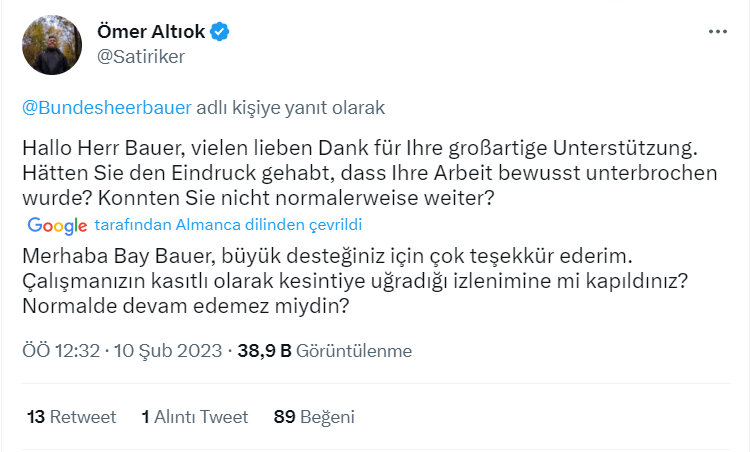Open the Ömer Altıok display name link
752x452 pixels.
150,32
